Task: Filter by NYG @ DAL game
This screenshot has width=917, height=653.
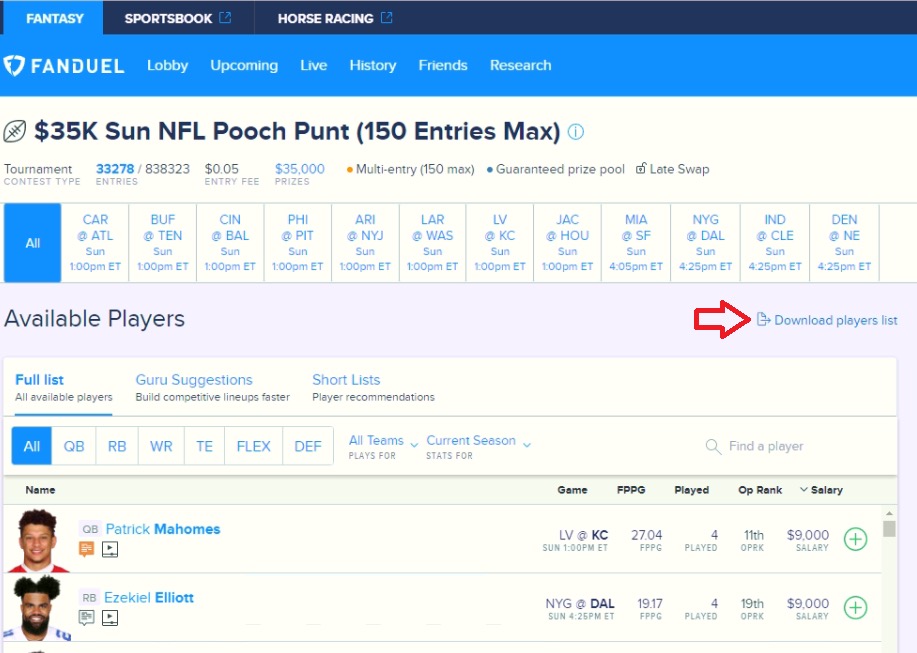Action: 705,243
